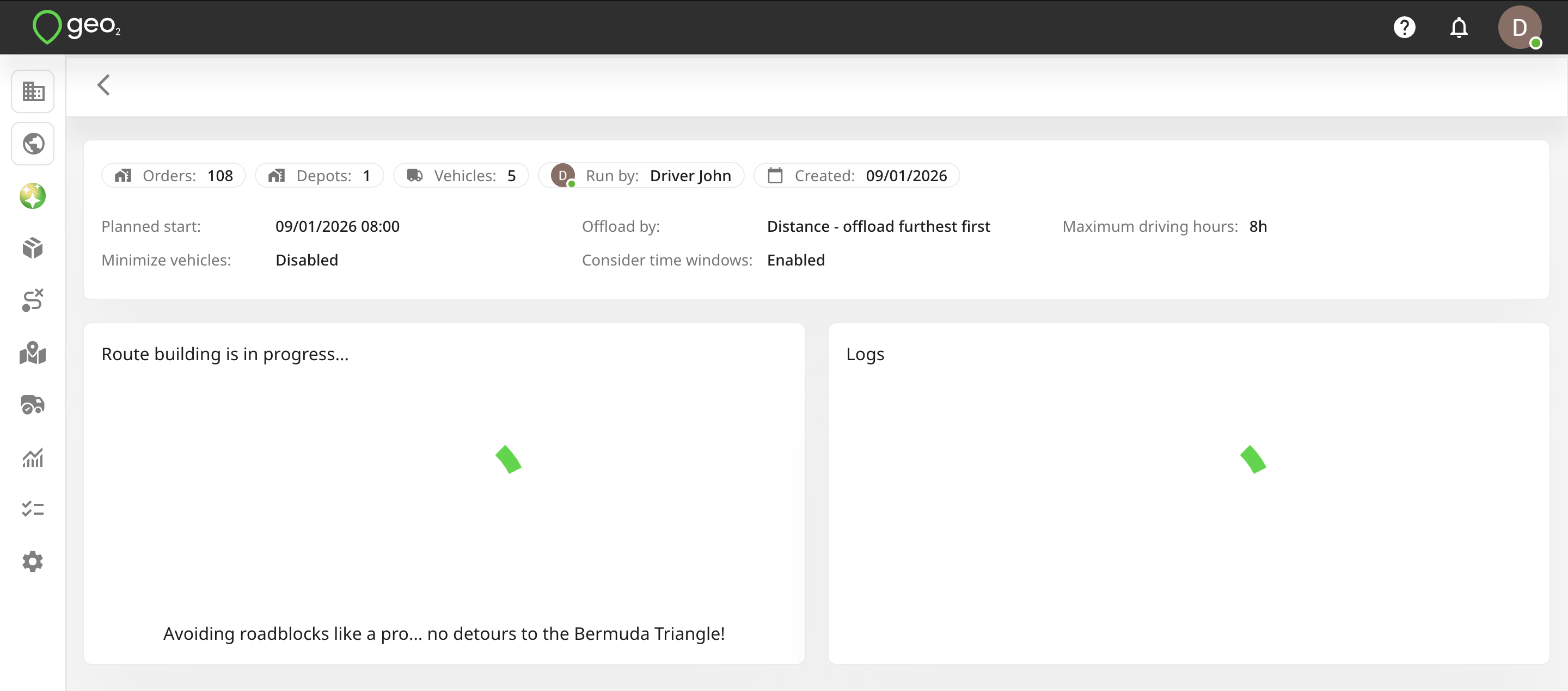Click the Vehicles: 5 chip
This screenshot has width=1568, height=691.
[461, 176]
